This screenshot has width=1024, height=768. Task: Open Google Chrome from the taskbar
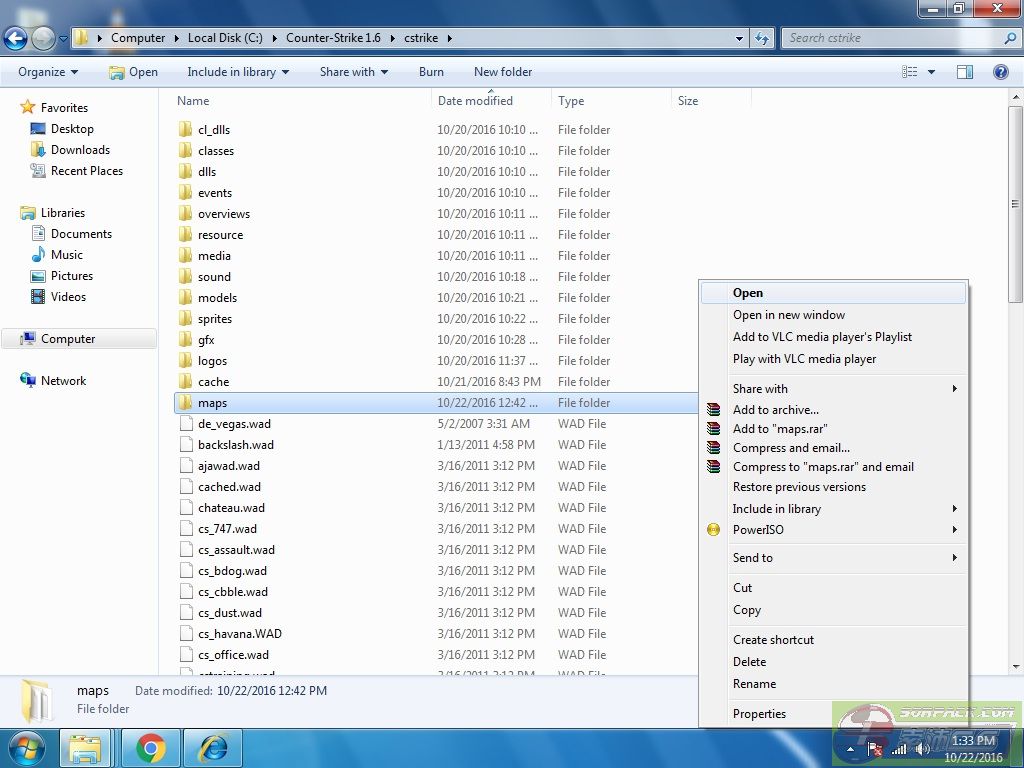point(151,747)
